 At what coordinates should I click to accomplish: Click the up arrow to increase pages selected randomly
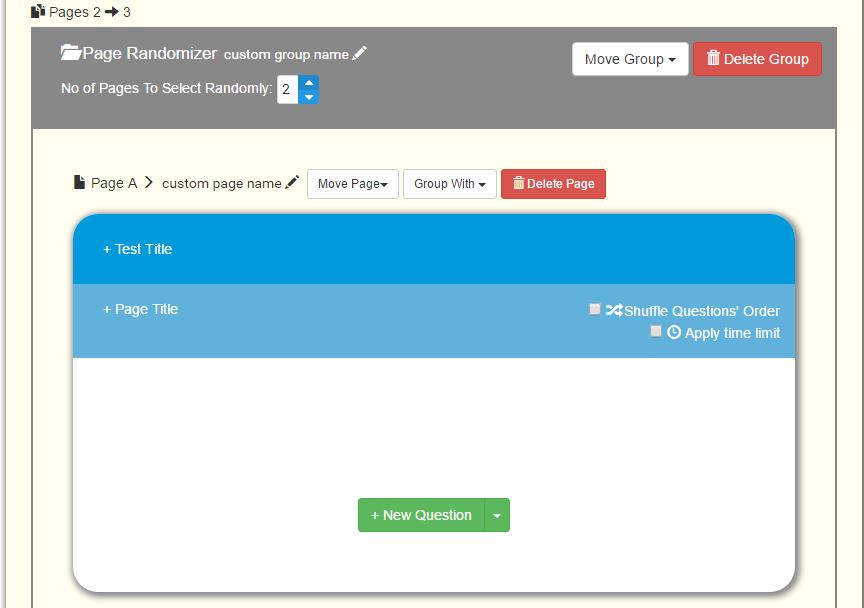click(x=308, y=84)
